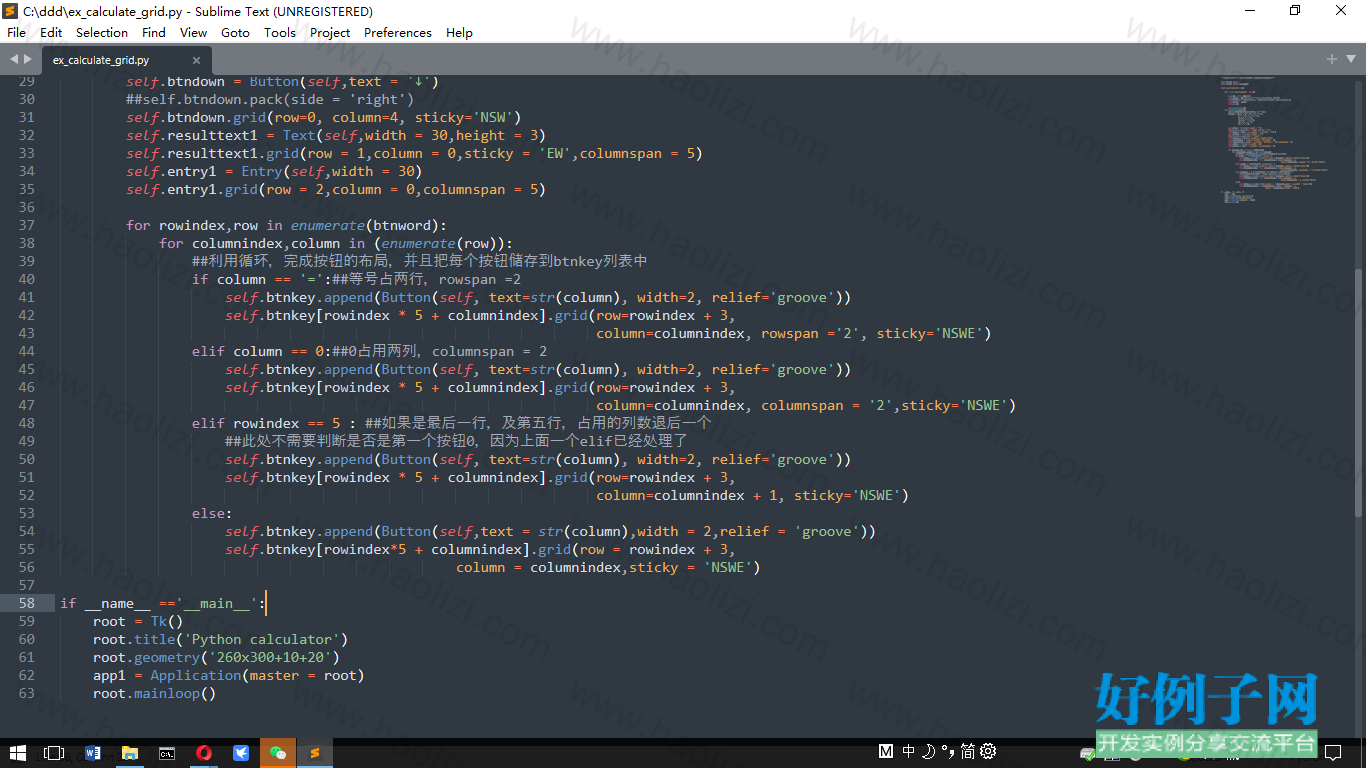The width and height of the screenshot is (1366, 768).
Task: Click 'root.mainloop()' line
Action: point(154,693)
